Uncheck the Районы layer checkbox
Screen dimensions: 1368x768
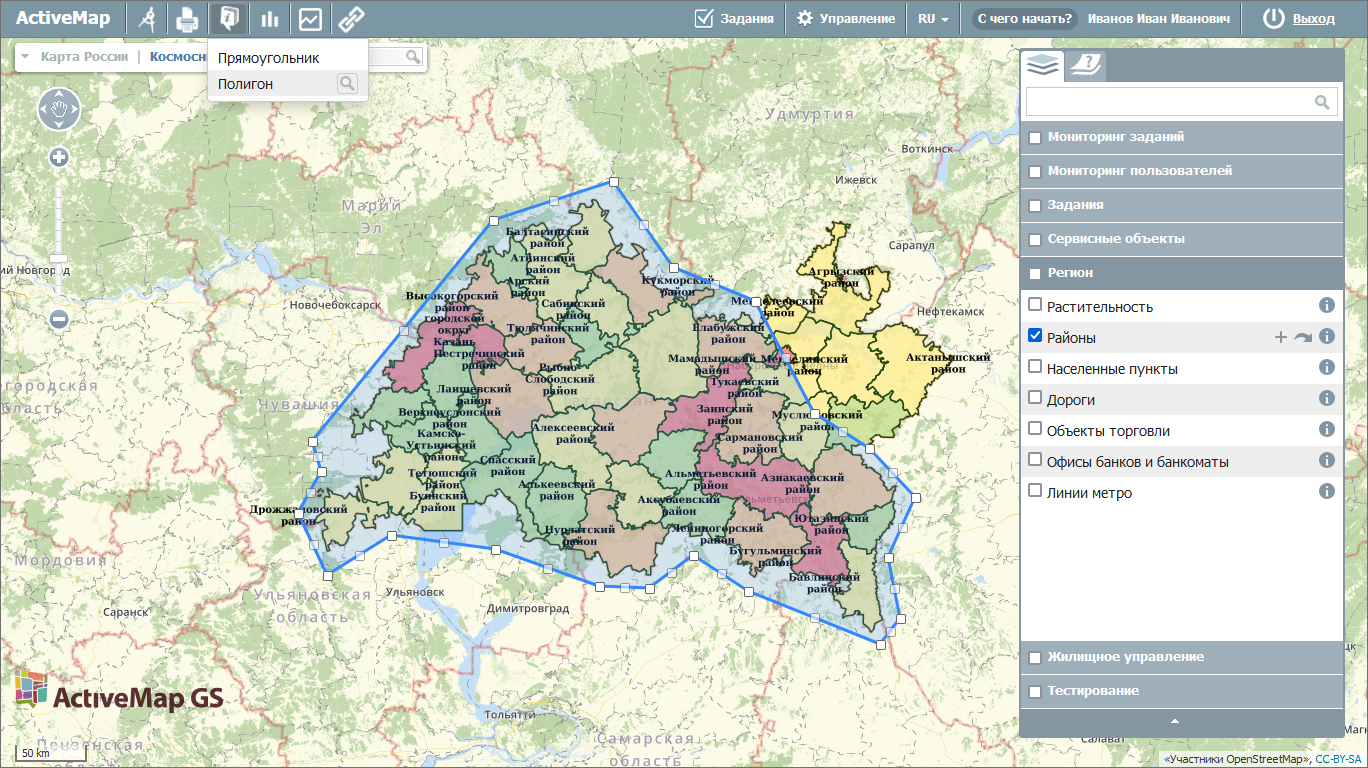point(1035,336)
